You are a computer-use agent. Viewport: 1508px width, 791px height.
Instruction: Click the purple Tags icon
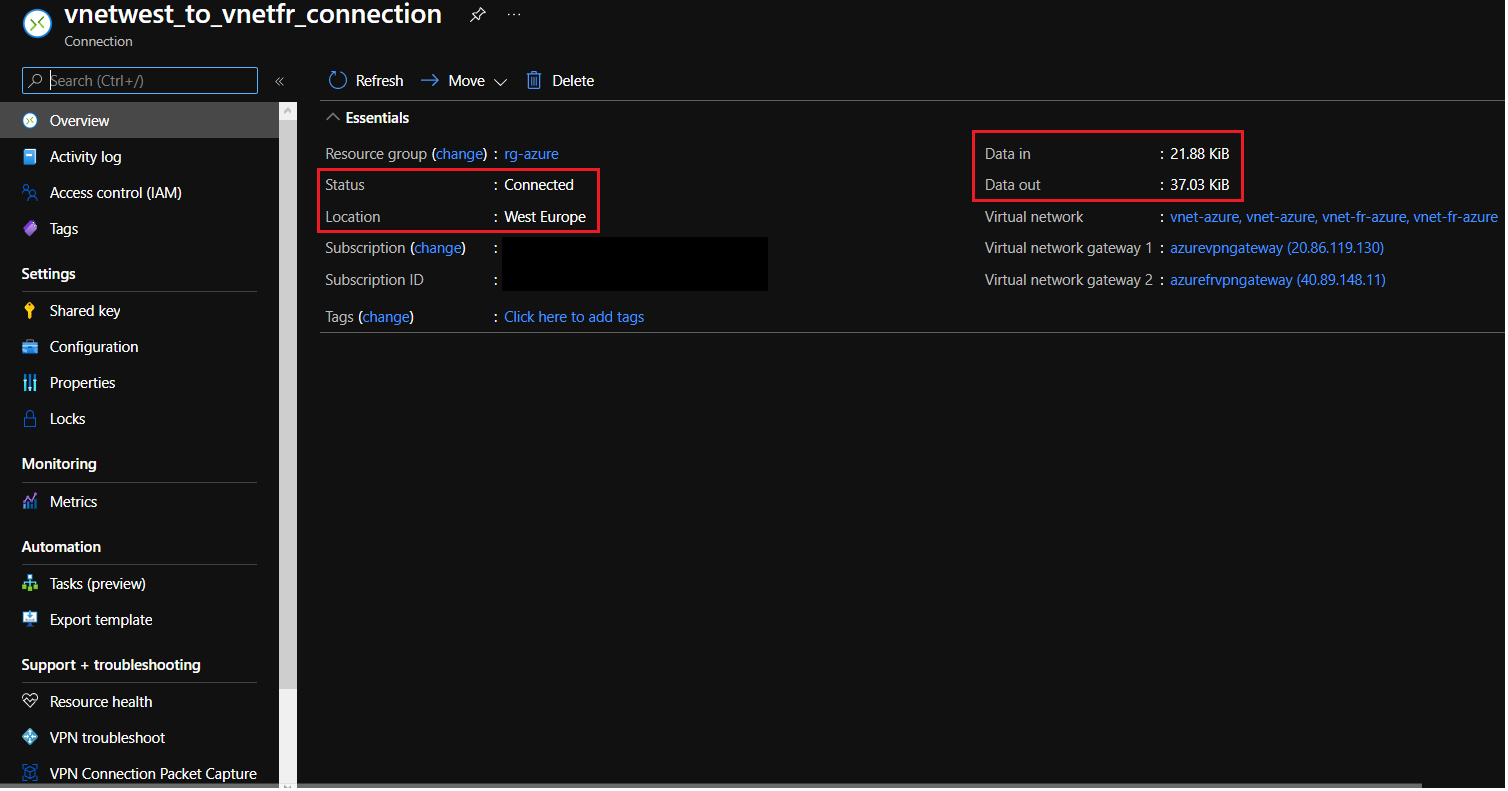tap(30, 229)
